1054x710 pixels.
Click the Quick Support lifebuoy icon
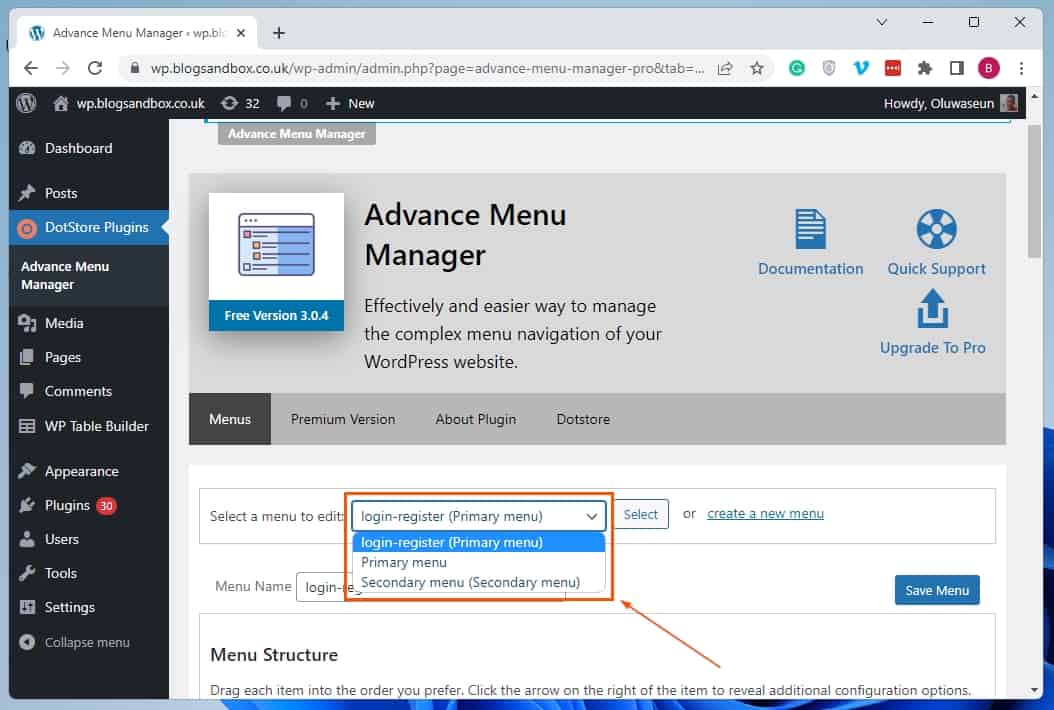point(936,229)
